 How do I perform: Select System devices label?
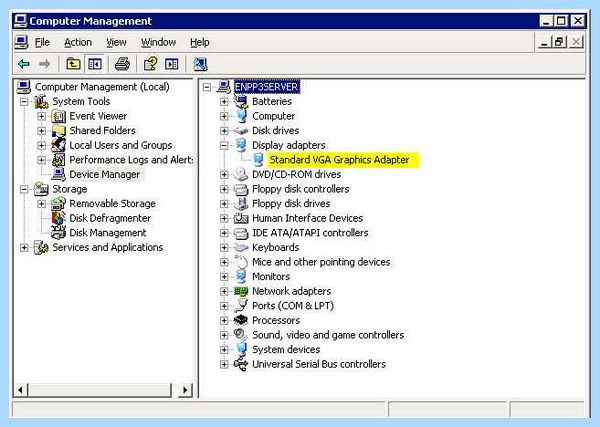pyautogui.click(x=286, y=349)
